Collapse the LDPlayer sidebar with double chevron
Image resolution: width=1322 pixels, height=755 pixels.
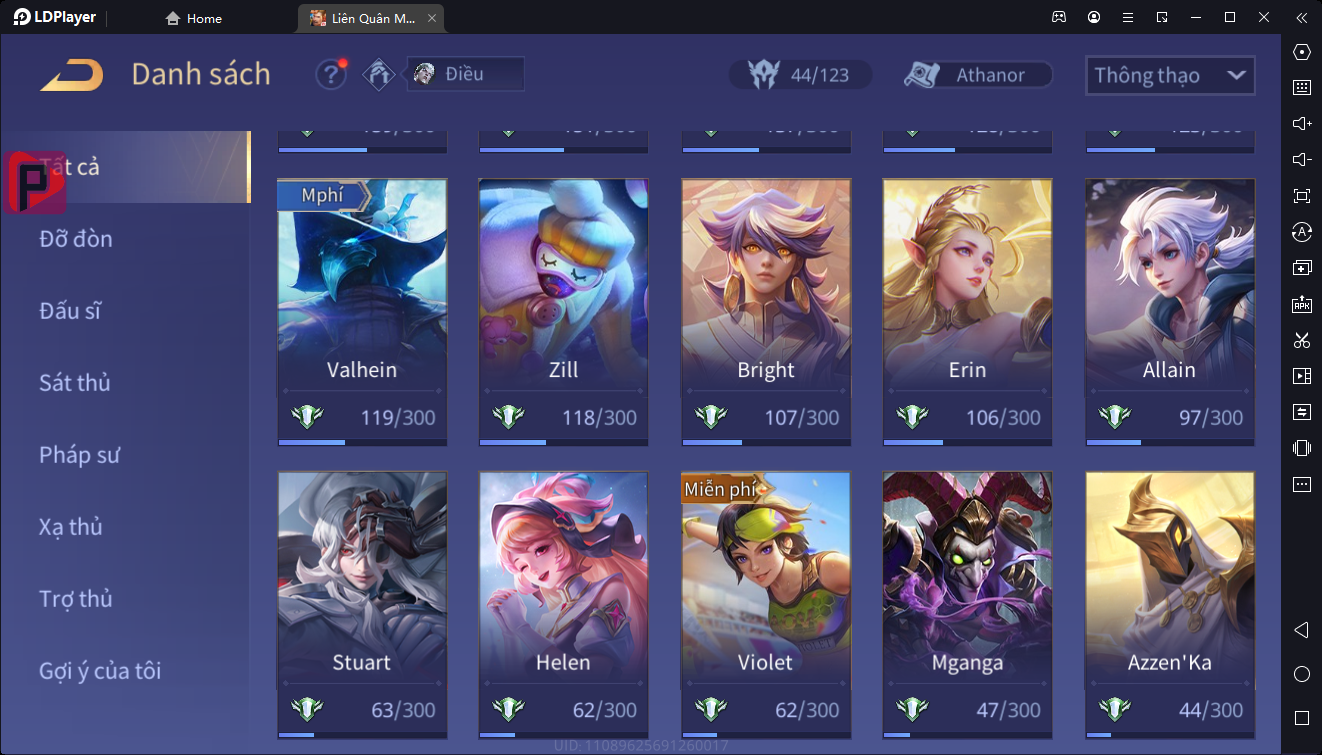pos(1301,17)
